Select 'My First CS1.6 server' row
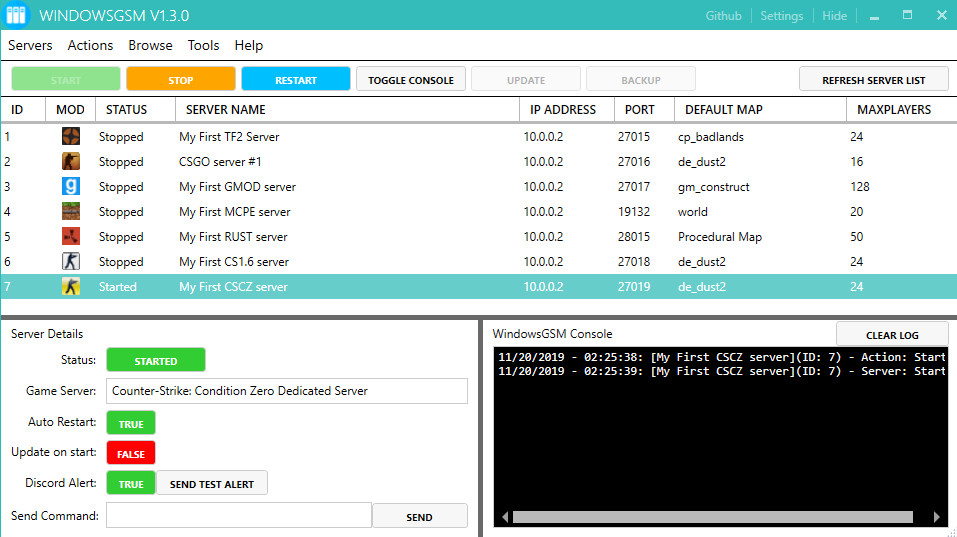 click(478, 262)
